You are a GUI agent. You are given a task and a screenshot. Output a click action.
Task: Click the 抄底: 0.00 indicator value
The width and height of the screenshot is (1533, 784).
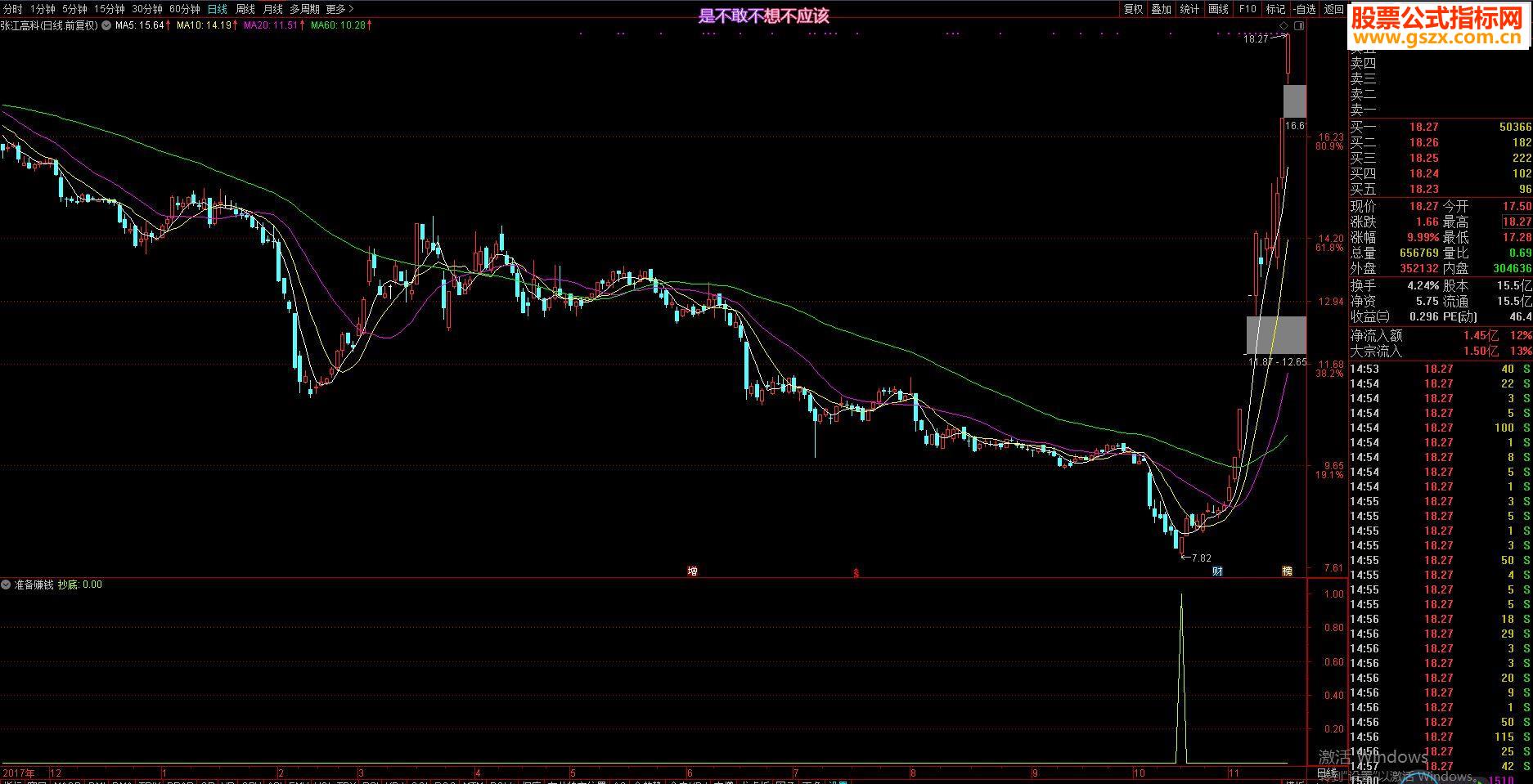tap(80, 585)
